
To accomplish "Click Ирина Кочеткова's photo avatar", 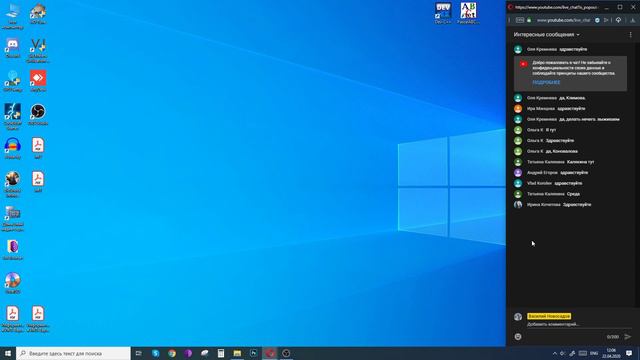I will [518, 204].
